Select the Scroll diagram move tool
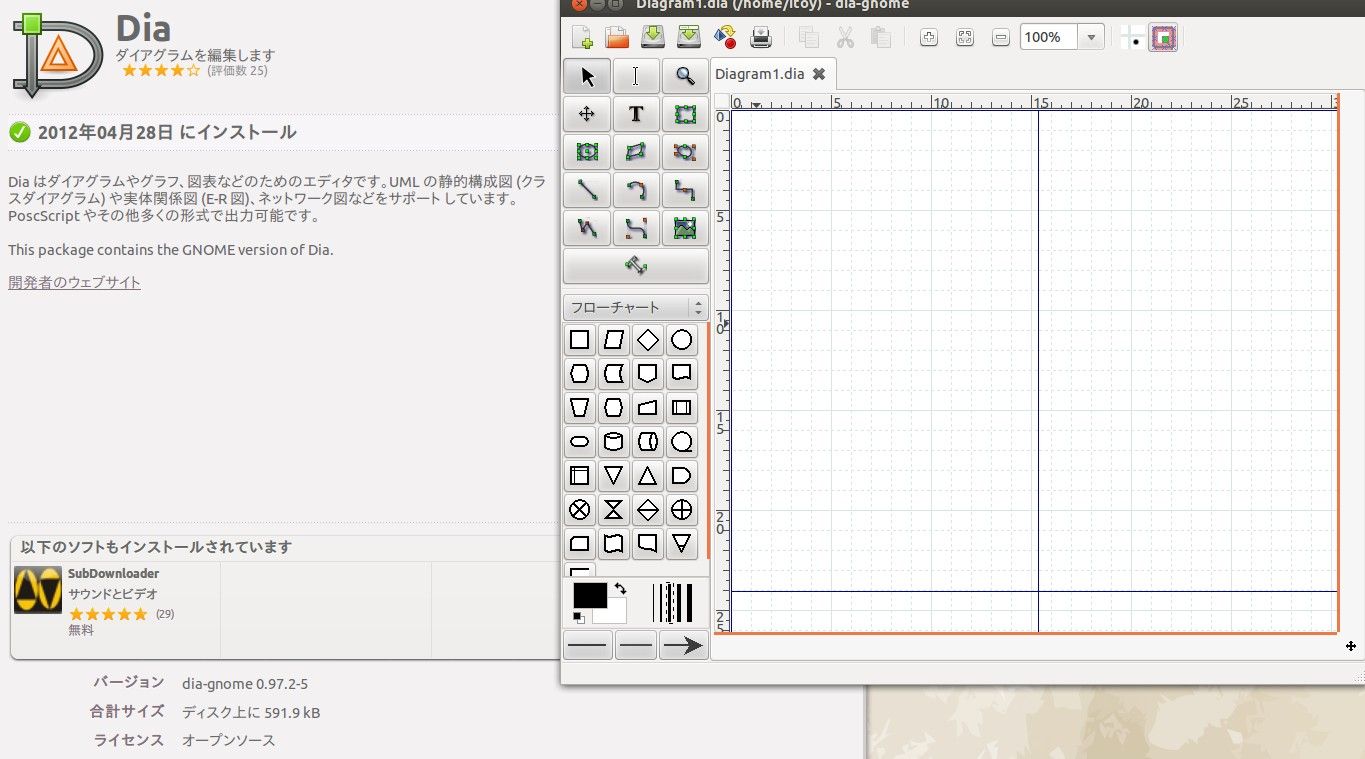Image resolution: width=1365 pixels, height=759 pixels. pyautogui.click(x=587, y=114)
